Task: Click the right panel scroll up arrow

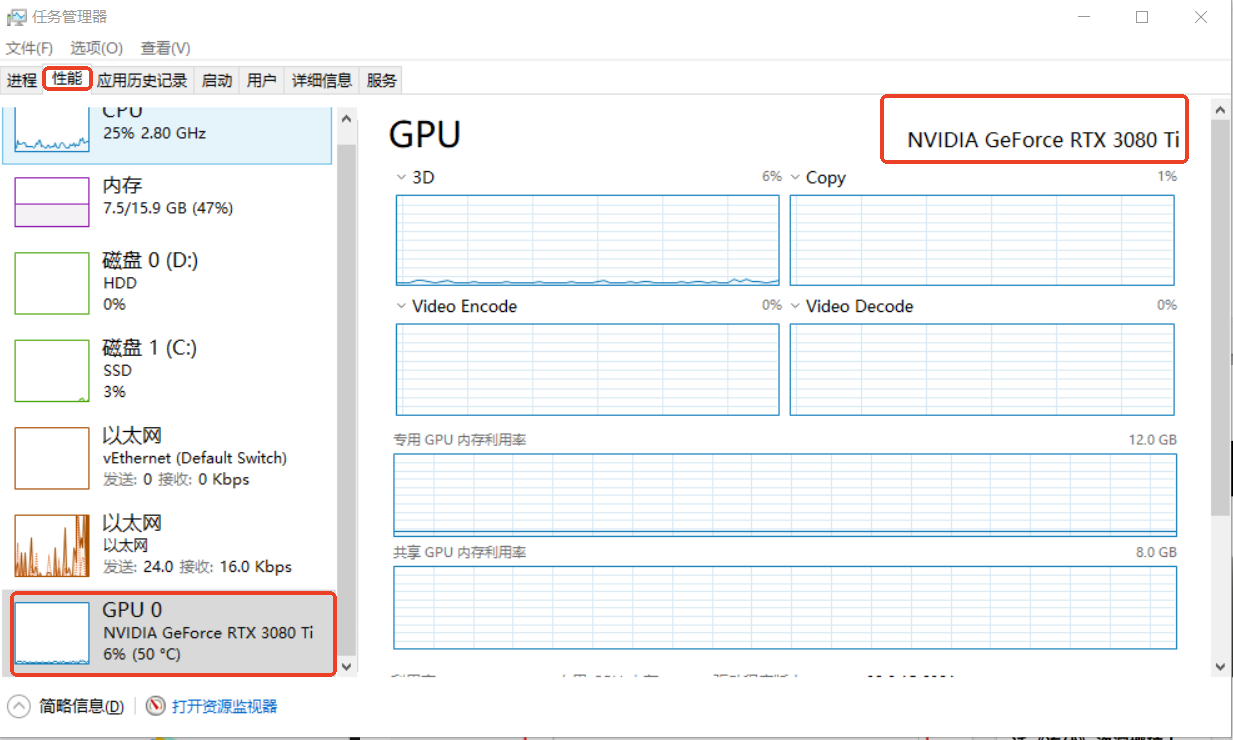Action: point(1220,108)
